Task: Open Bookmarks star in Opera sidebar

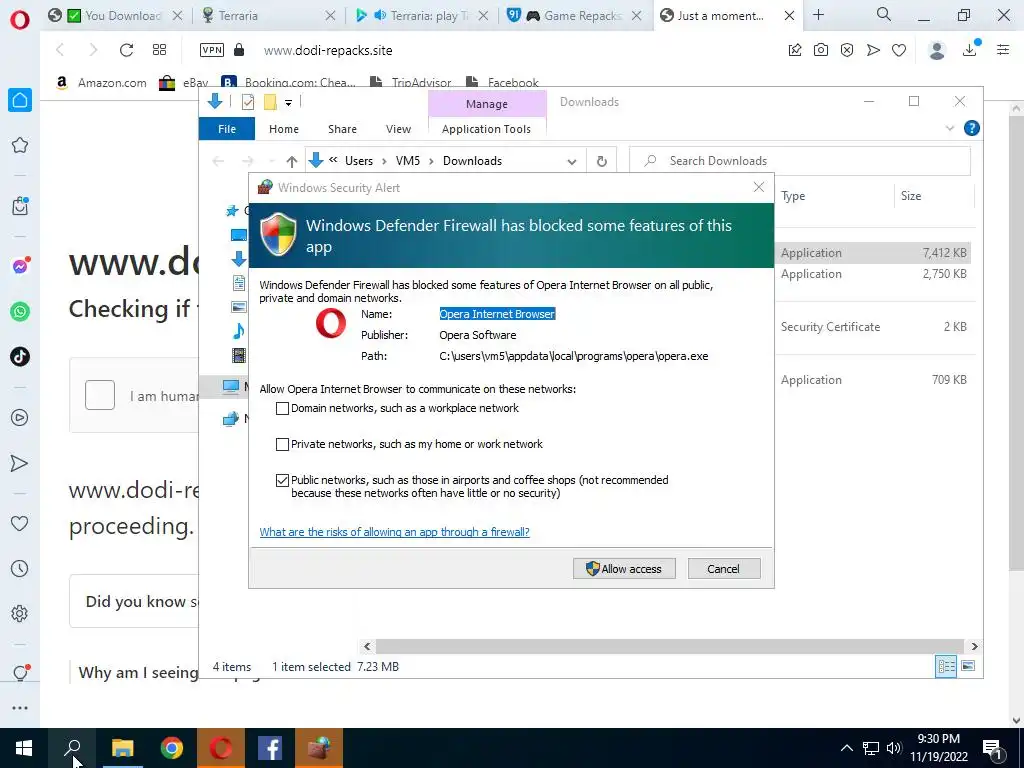Action: click(20, 145)
